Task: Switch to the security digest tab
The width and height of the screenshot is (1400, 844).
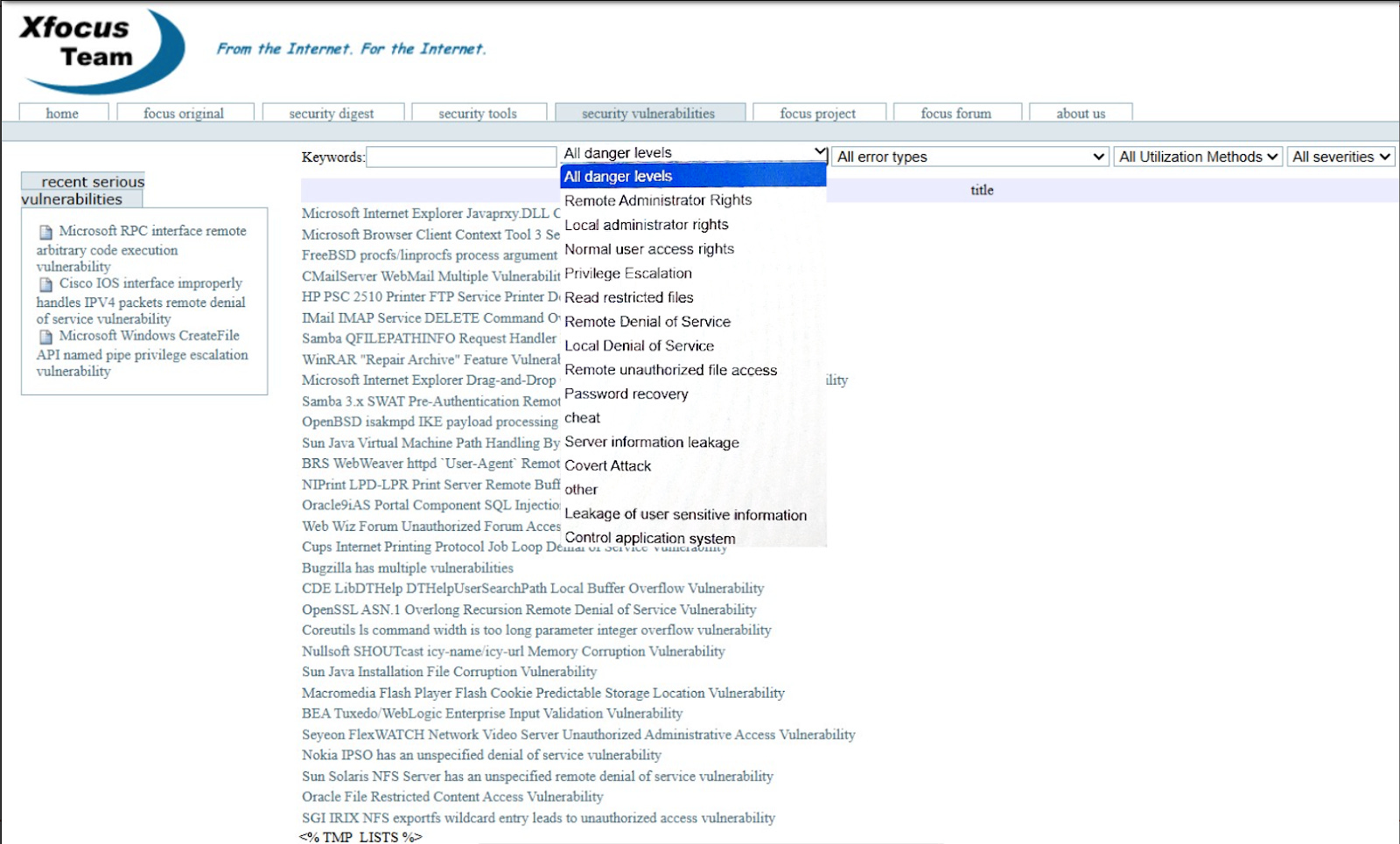Action: click(x=332, y=113)
